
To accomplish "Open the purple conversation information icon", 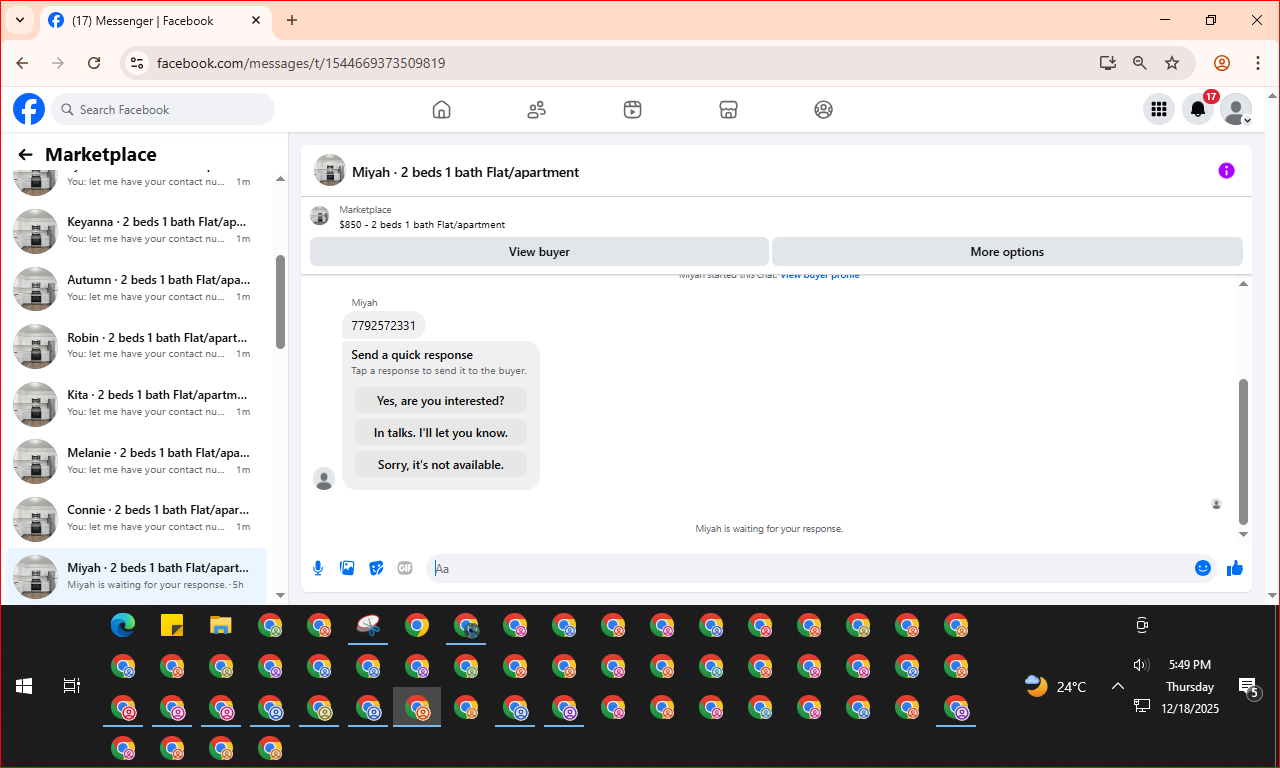I will (1227, 171).
